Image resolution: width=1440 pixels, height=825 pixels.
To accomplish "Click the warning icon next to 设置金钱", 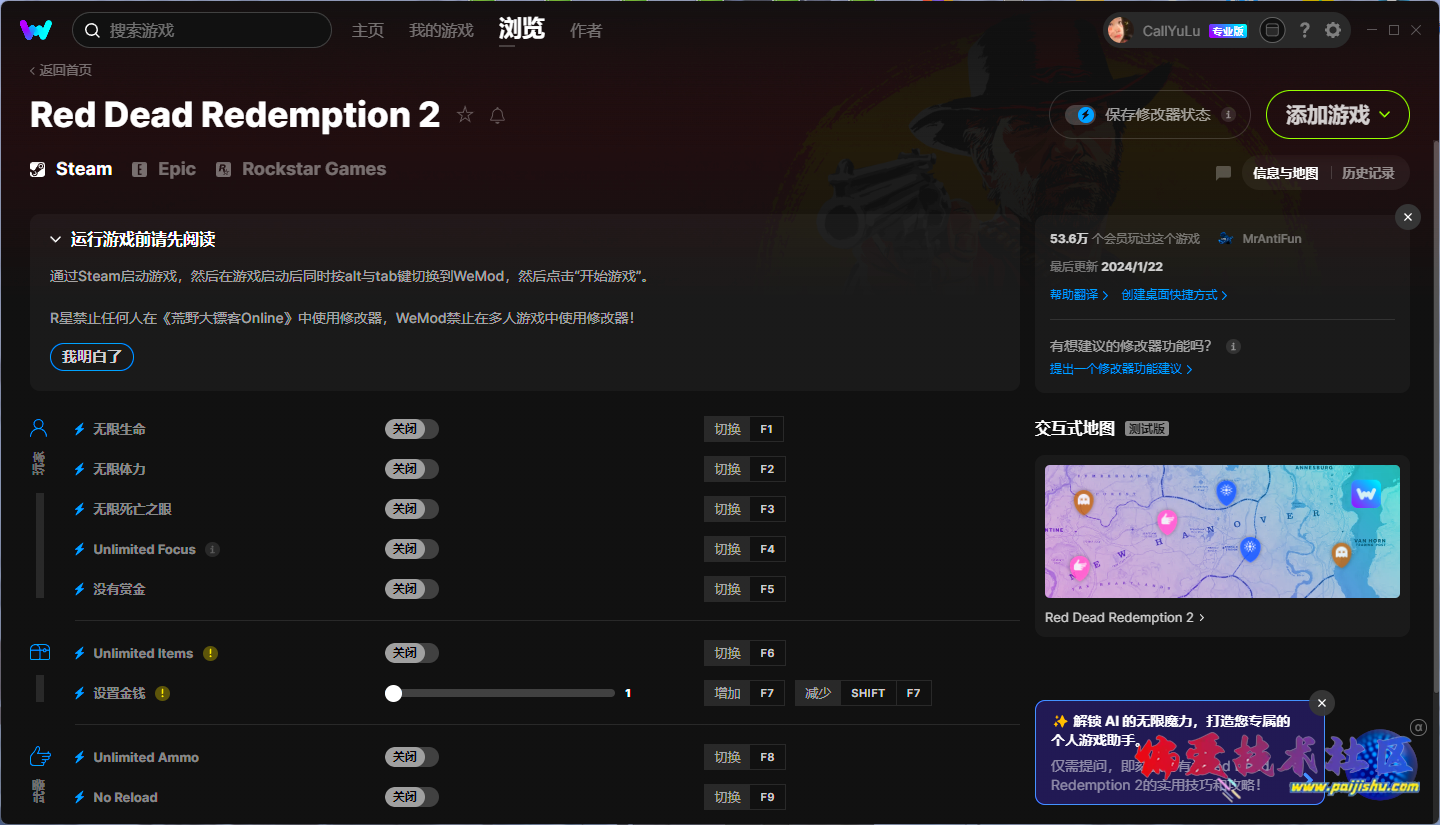I will point(162,693).
